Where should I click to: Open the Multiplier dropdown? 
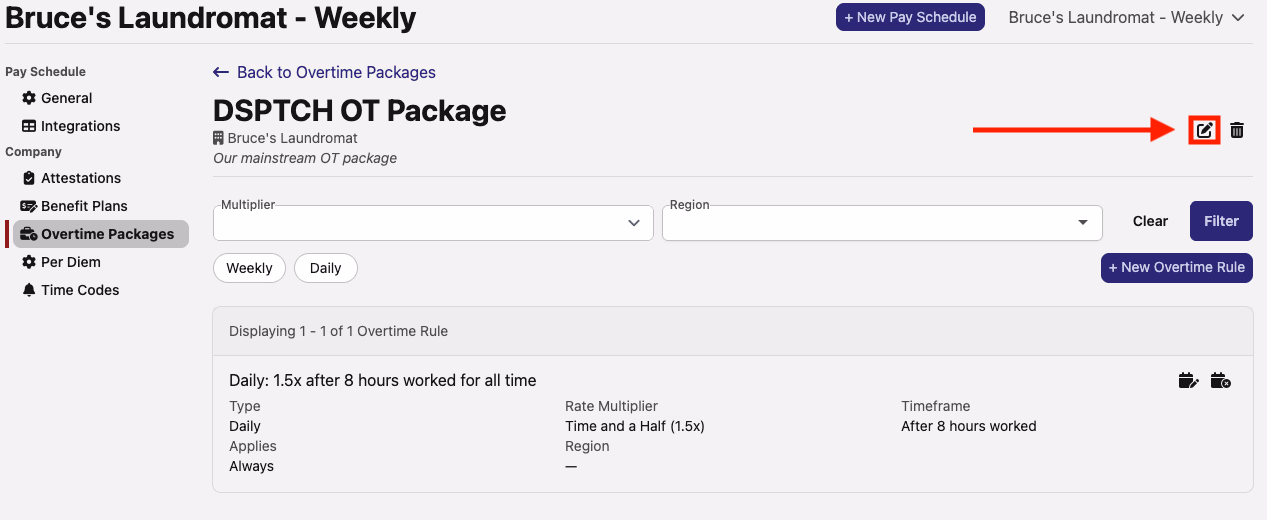[433, 223]
